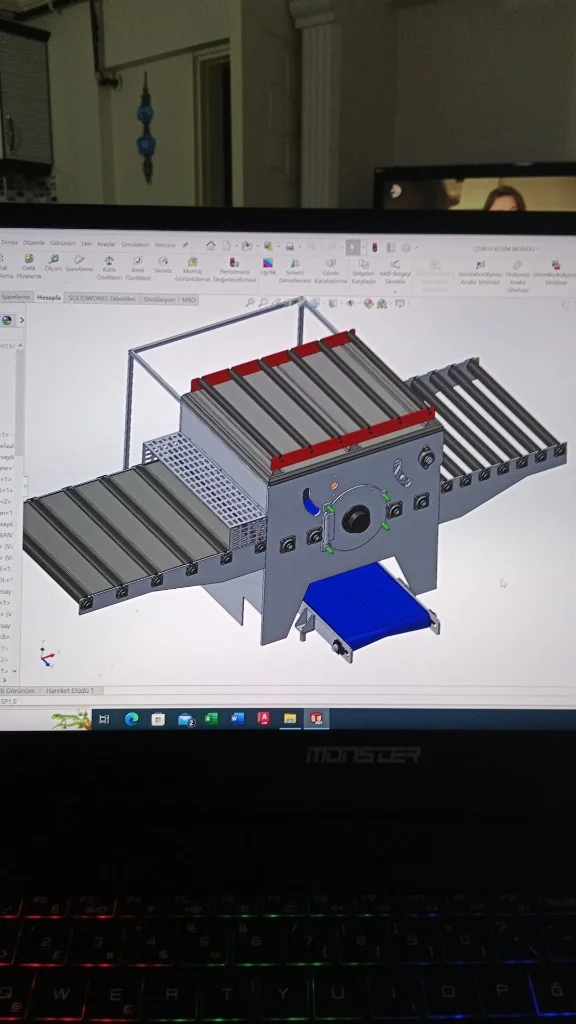Open the Pencere menu
Image resolution: width=576 pixels, height=1024 pixels.
165,245
